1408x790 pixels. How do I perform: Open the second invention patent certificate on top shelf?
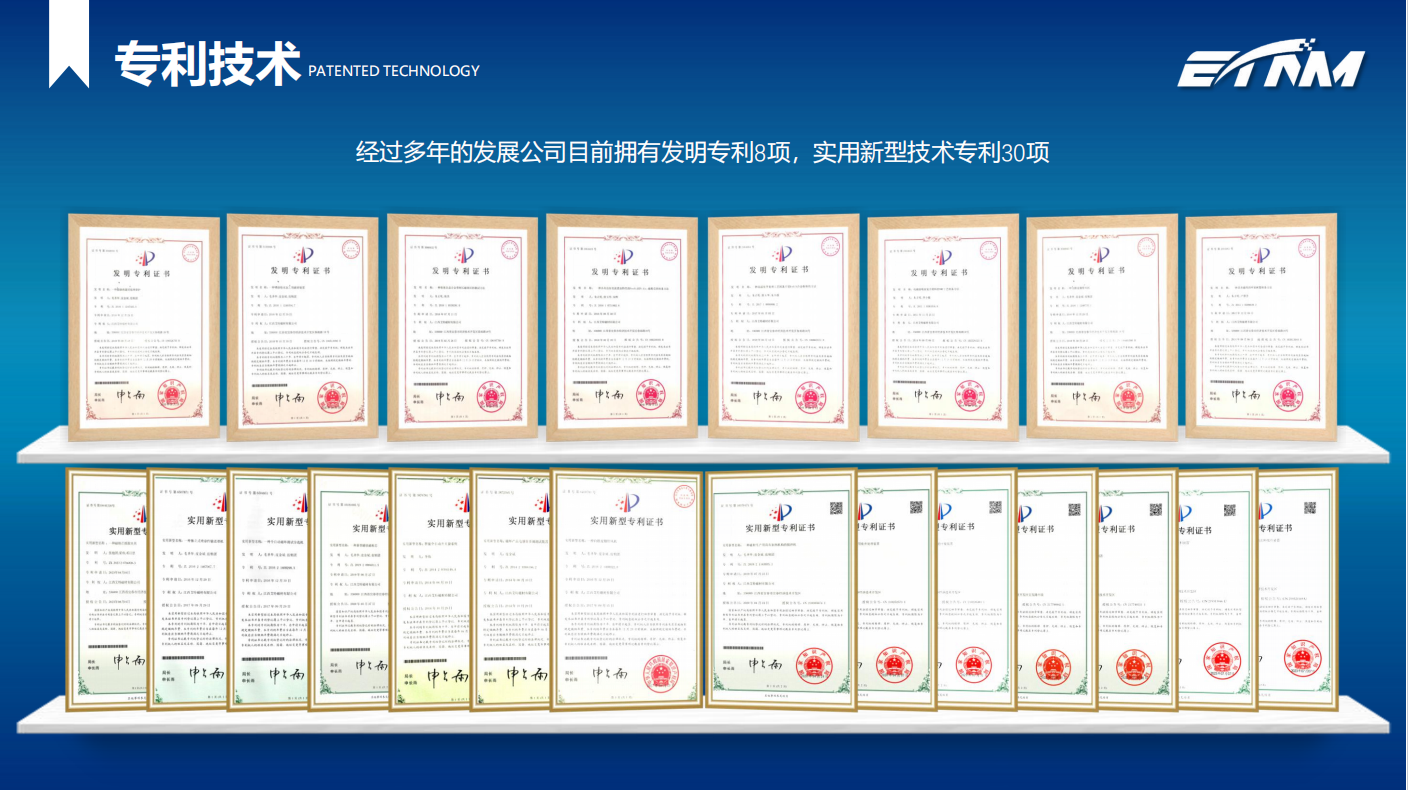302,325
